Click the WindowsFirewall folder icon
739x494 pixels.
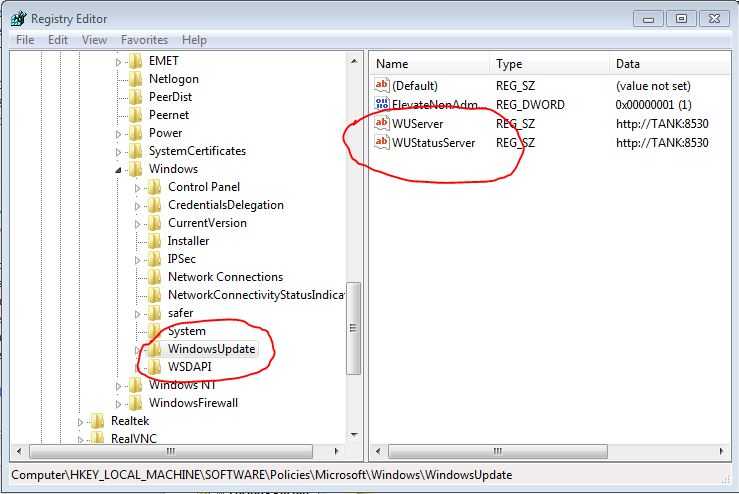pos(136,403)
